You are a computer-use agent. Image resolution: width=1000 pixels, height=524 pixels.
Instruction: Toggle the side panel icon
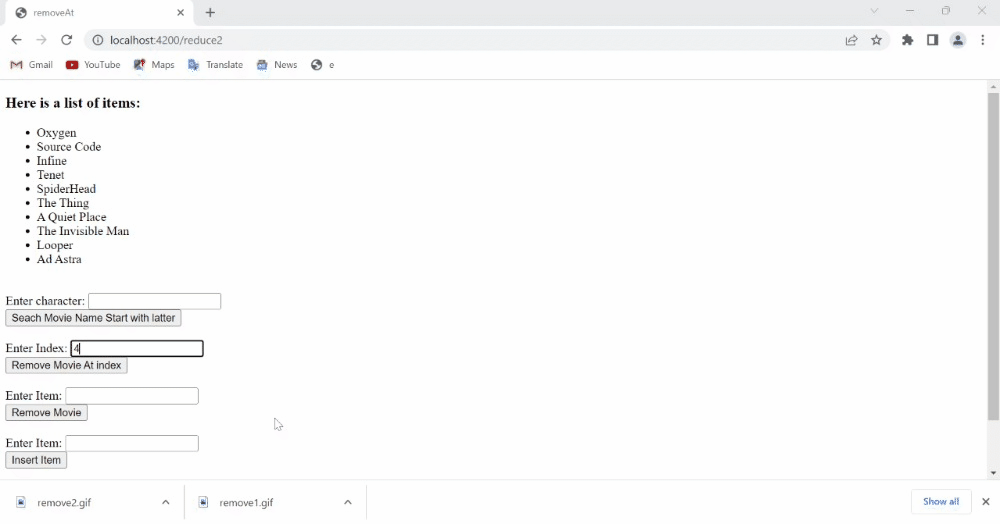coord(932,40)
